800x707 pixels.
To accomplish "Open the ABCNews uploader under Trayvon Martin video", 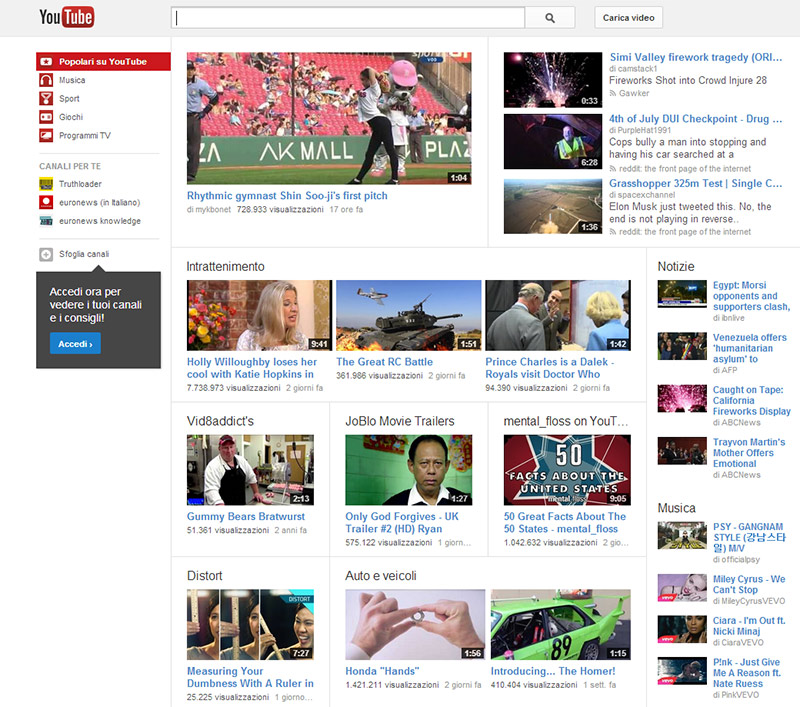I will click(x=740, y=475).
